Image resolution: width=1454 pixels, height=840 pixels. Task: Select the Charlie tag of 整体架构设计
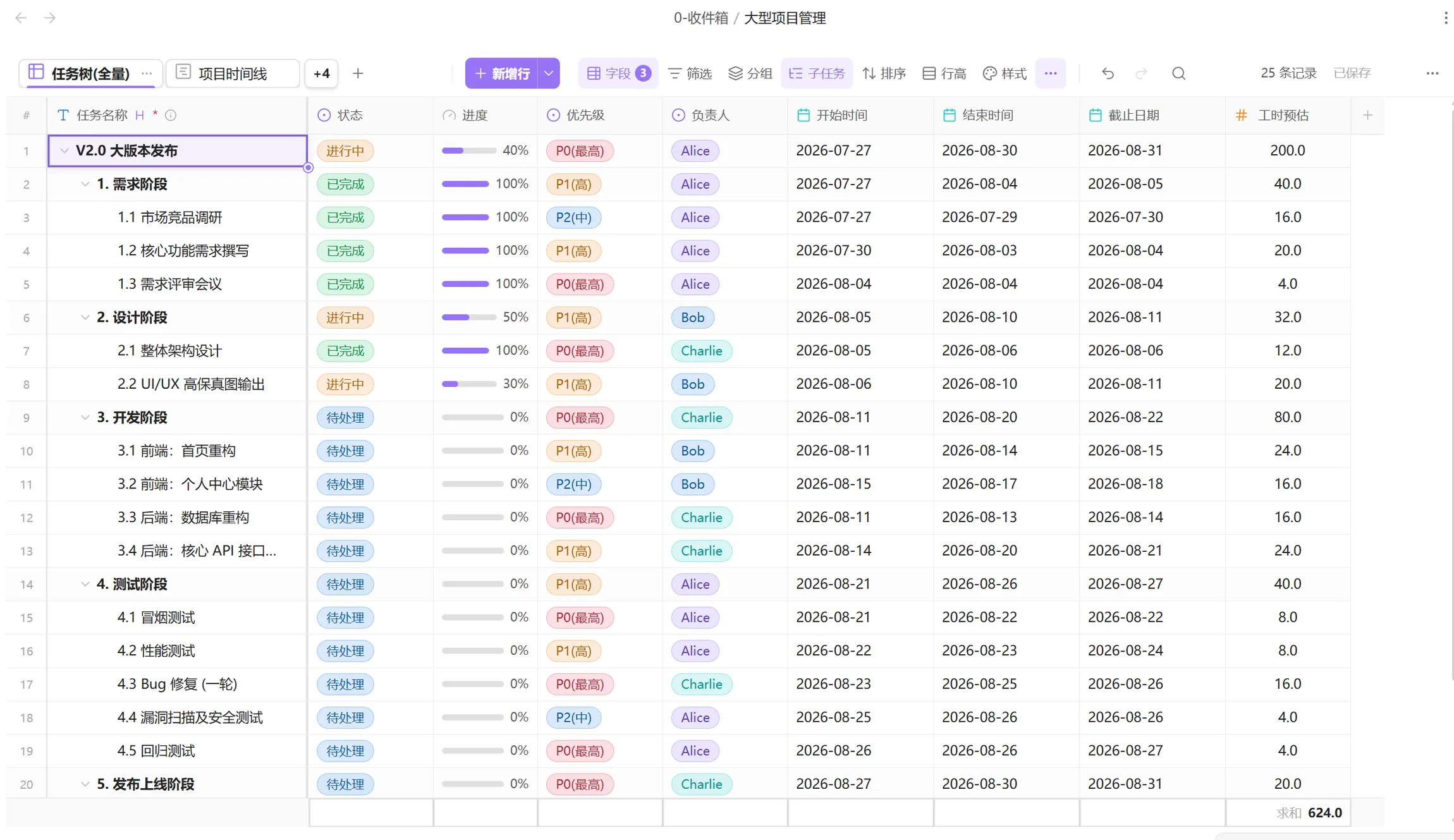pos(702,351)
